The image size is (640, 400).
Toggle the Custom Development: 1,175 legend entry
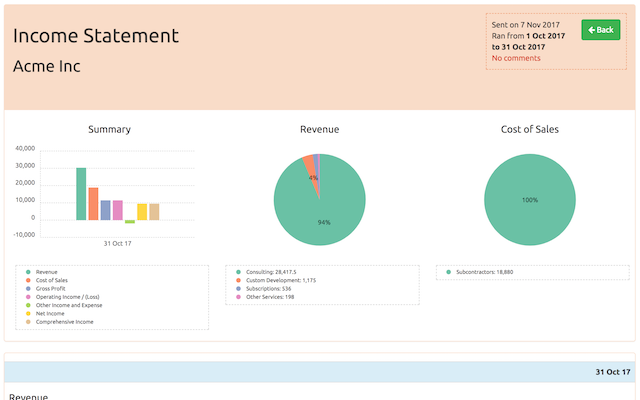pos(276,280)
